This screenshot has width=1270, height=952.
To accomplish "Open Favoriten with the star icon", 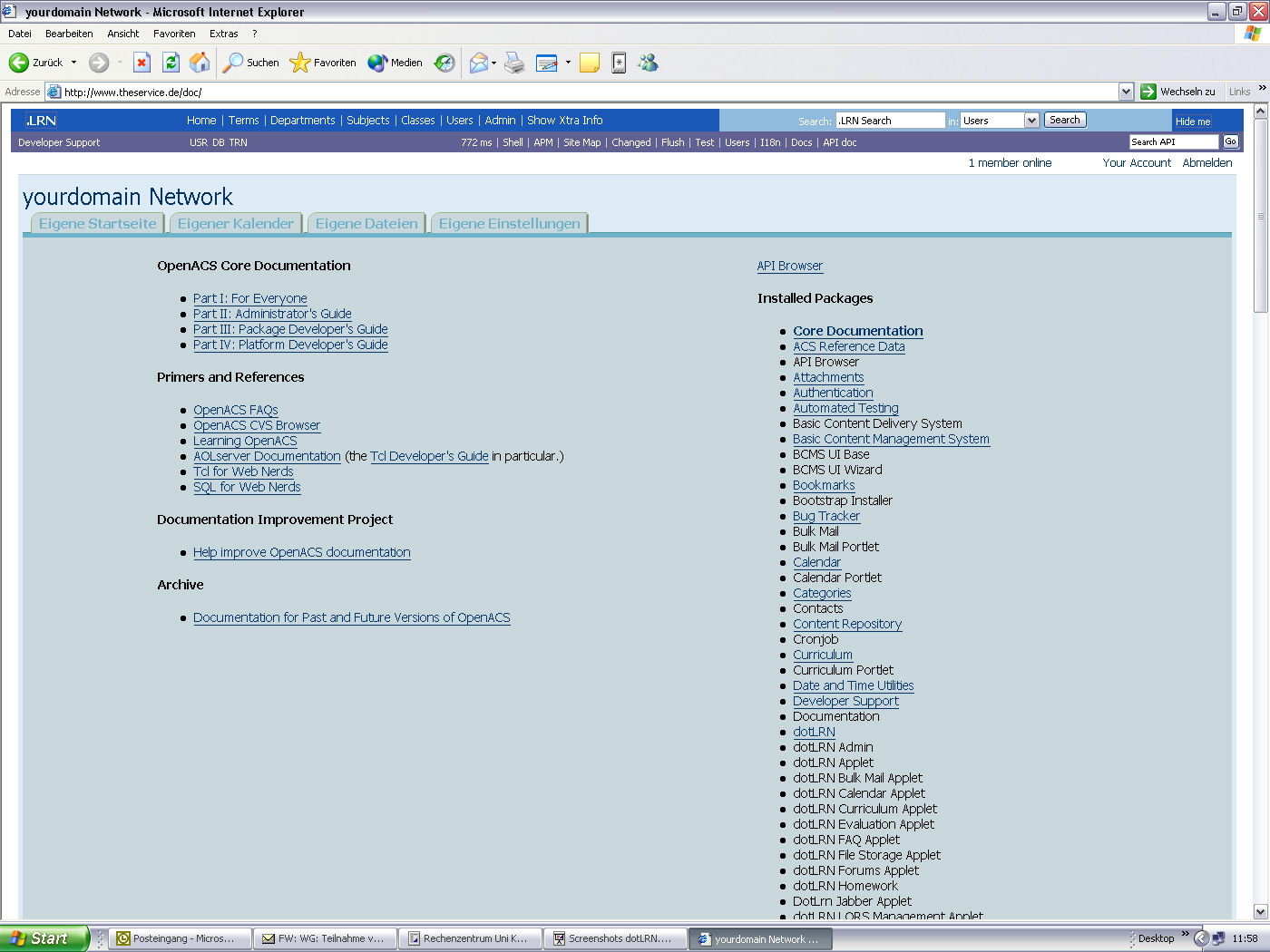I will point(301,63).
